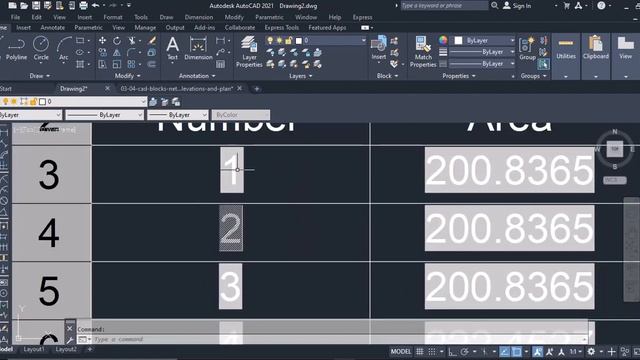640x360 pixels.
Task: Activate the Copy tool in Modify panel
Action: 102,52
